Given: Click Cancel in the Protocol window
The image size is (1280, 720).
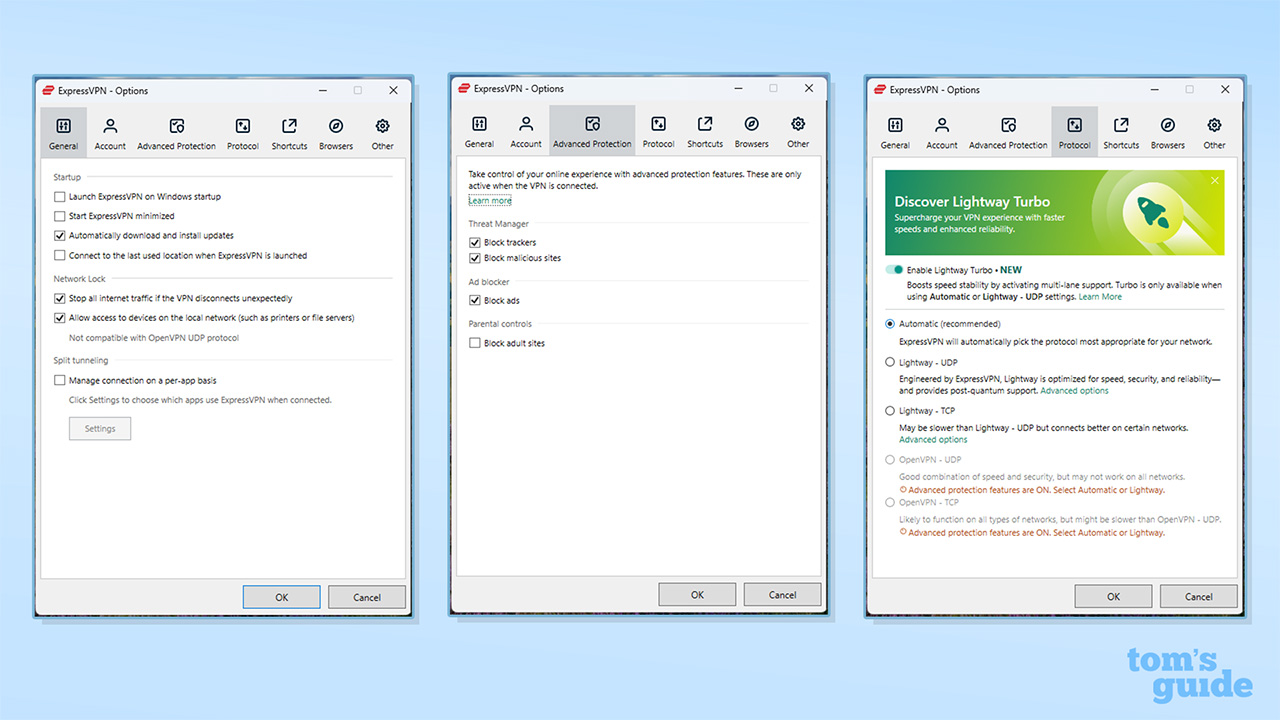Looking at the screenshot, I should click(1199, 597).
